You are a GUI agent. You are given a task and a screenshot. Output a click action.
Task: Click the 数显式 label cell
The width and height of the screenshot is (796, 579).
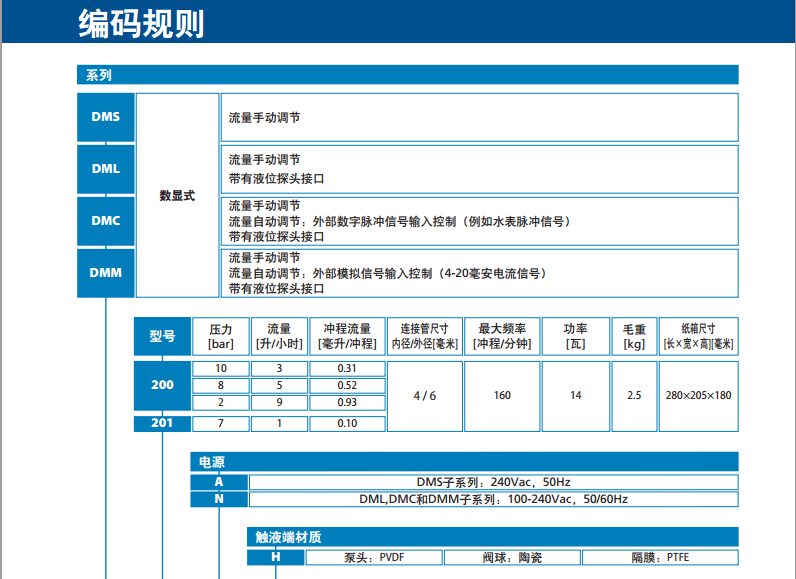pos(177,196)
